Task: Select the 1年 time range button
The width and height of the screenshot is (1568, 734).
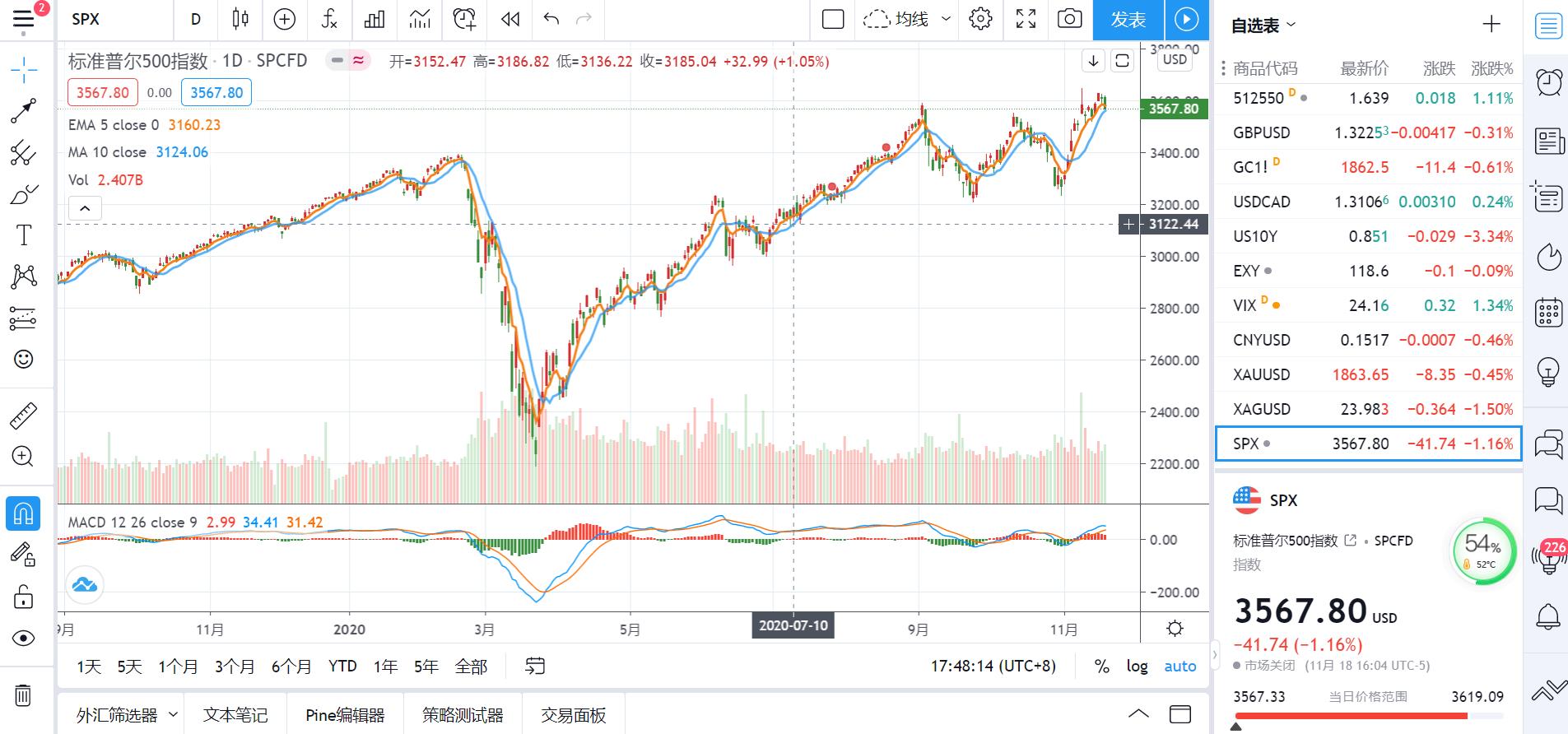Action: pos(385,667)
